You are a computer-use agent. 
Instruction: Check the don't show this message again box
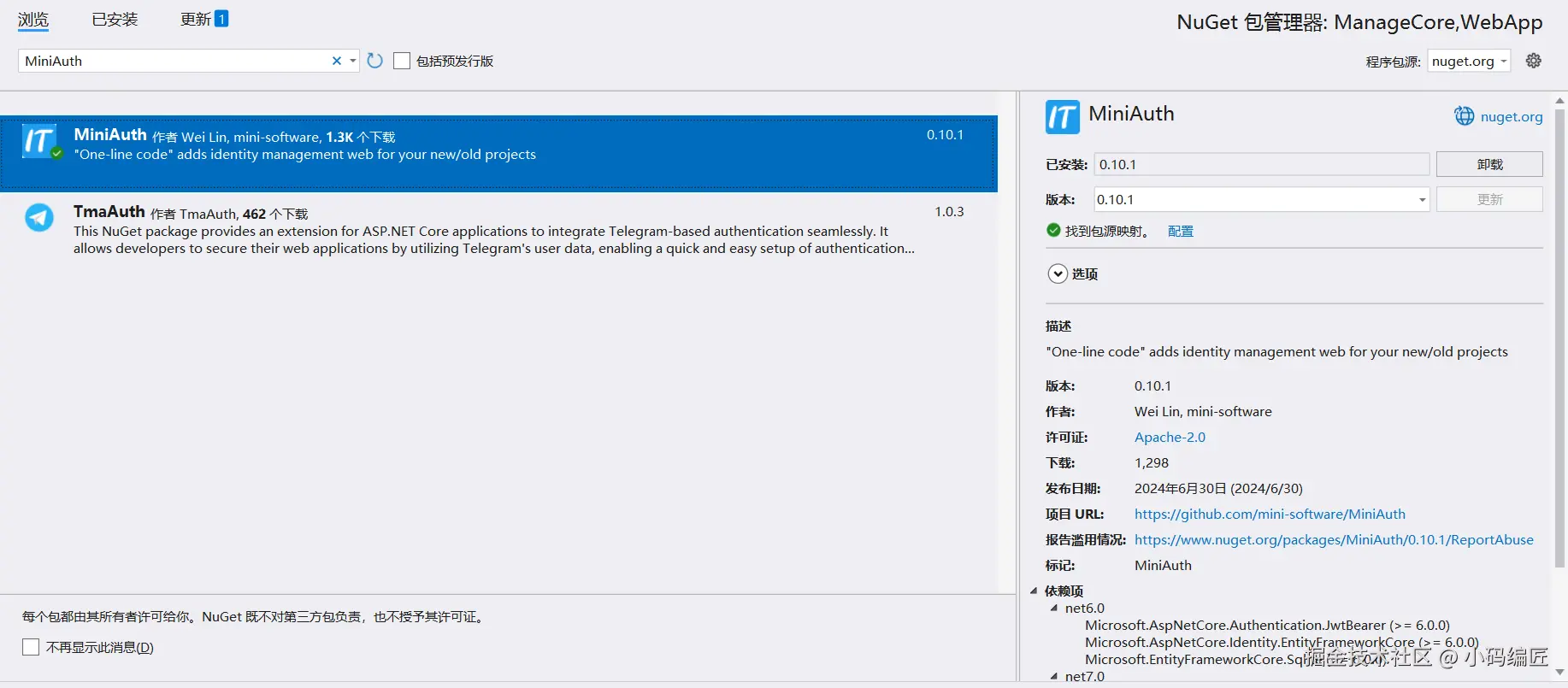click(31, 647)
